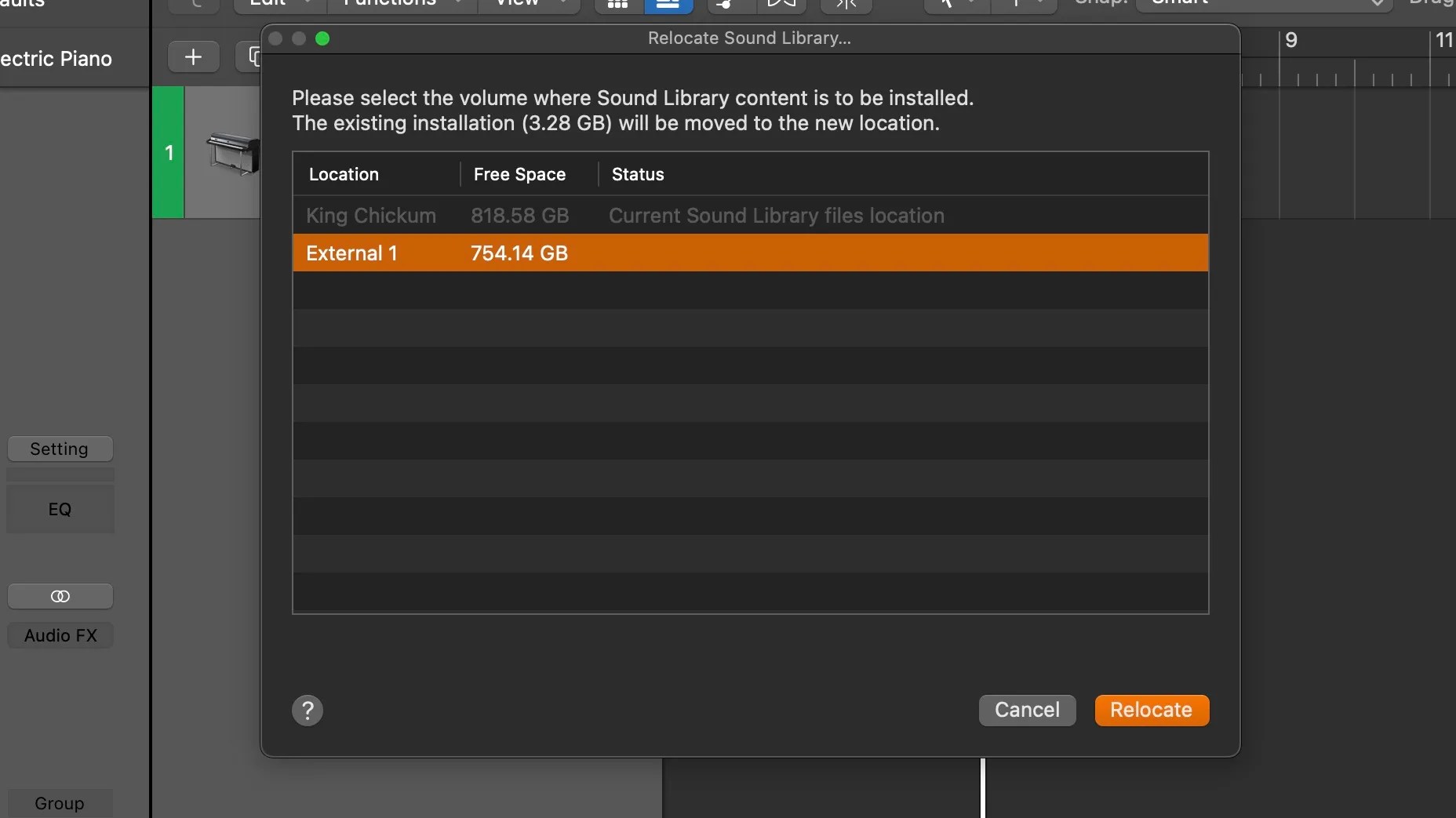Image resolution: width=1456 pixels, height=818 pixels.
Task: Select the grid view icon in the toolbar
Action: pos(617,4)
